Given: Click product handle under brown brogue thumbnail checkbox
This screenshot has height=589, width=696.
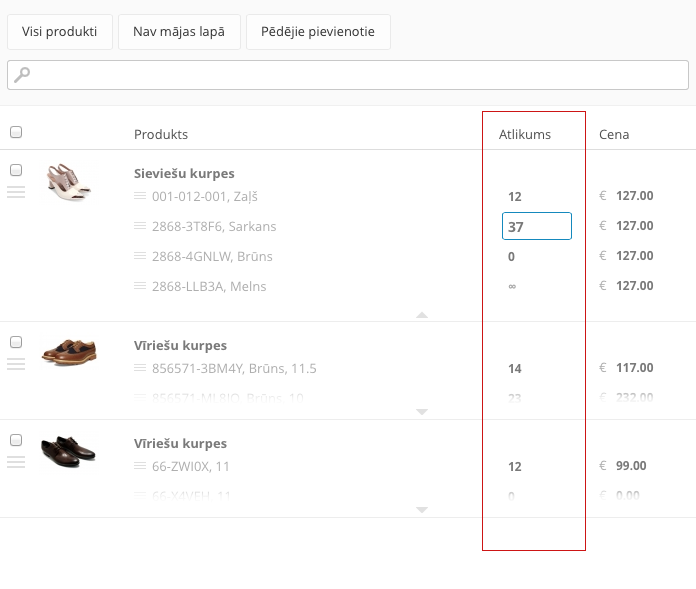Looking at the screenshot, I should (x=16, y=364).
